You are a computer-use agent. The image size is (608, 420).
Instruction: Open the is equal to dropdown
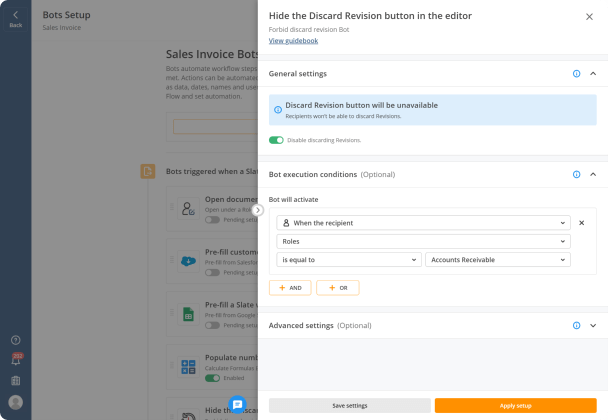point(349,260)
